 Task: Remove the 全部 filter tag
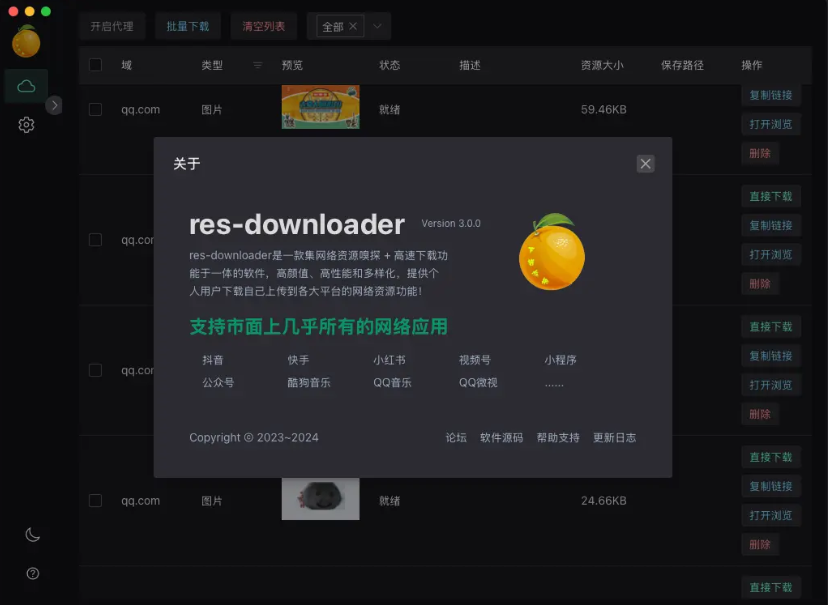(x=353, y=26)
